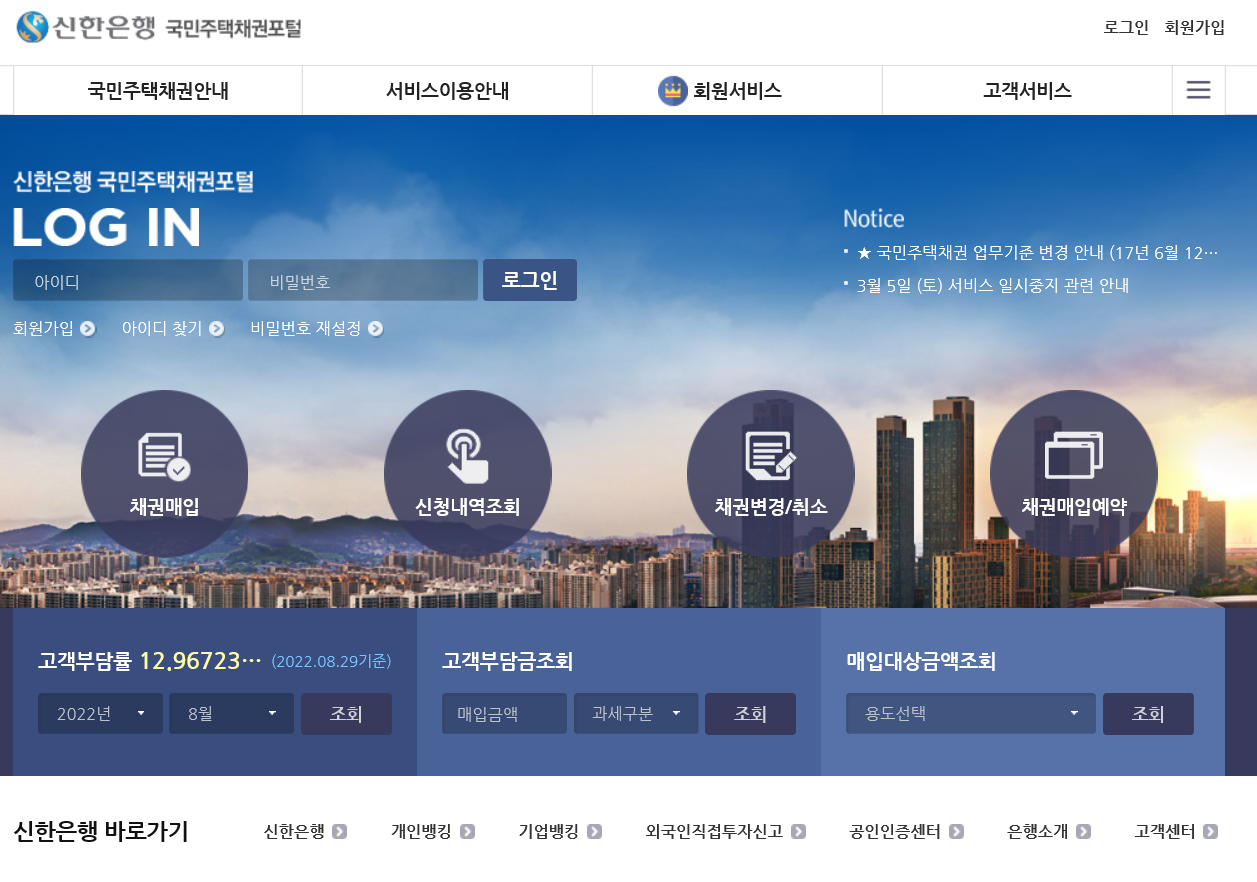Focus the 아이디 input field
This screenshot has height=882, width=1257.
128,280
